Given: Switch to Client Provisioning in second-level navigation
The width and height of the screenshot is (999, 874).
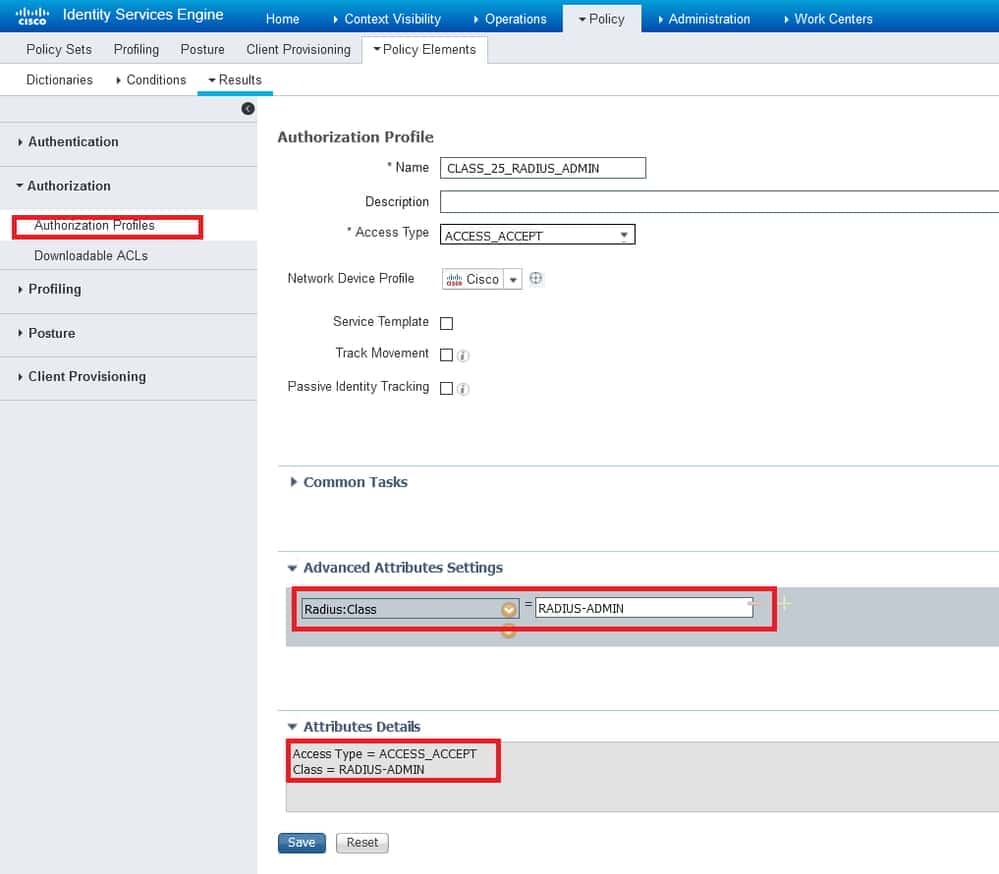Looking at the screenshot, I should [298, 49].
